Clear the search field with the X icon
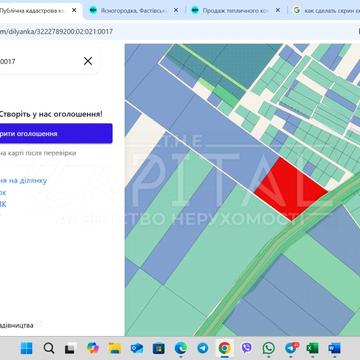This screenshot has height=360, width=360. (x=88, y=61)
